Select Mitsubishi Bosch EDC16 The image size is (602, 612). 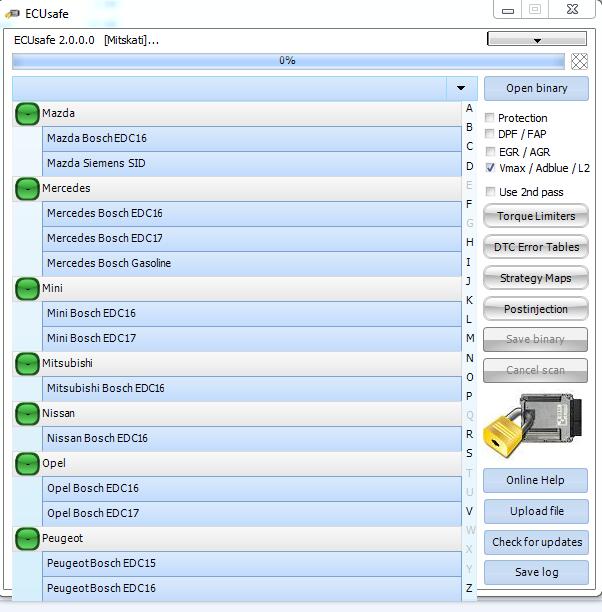252,388
